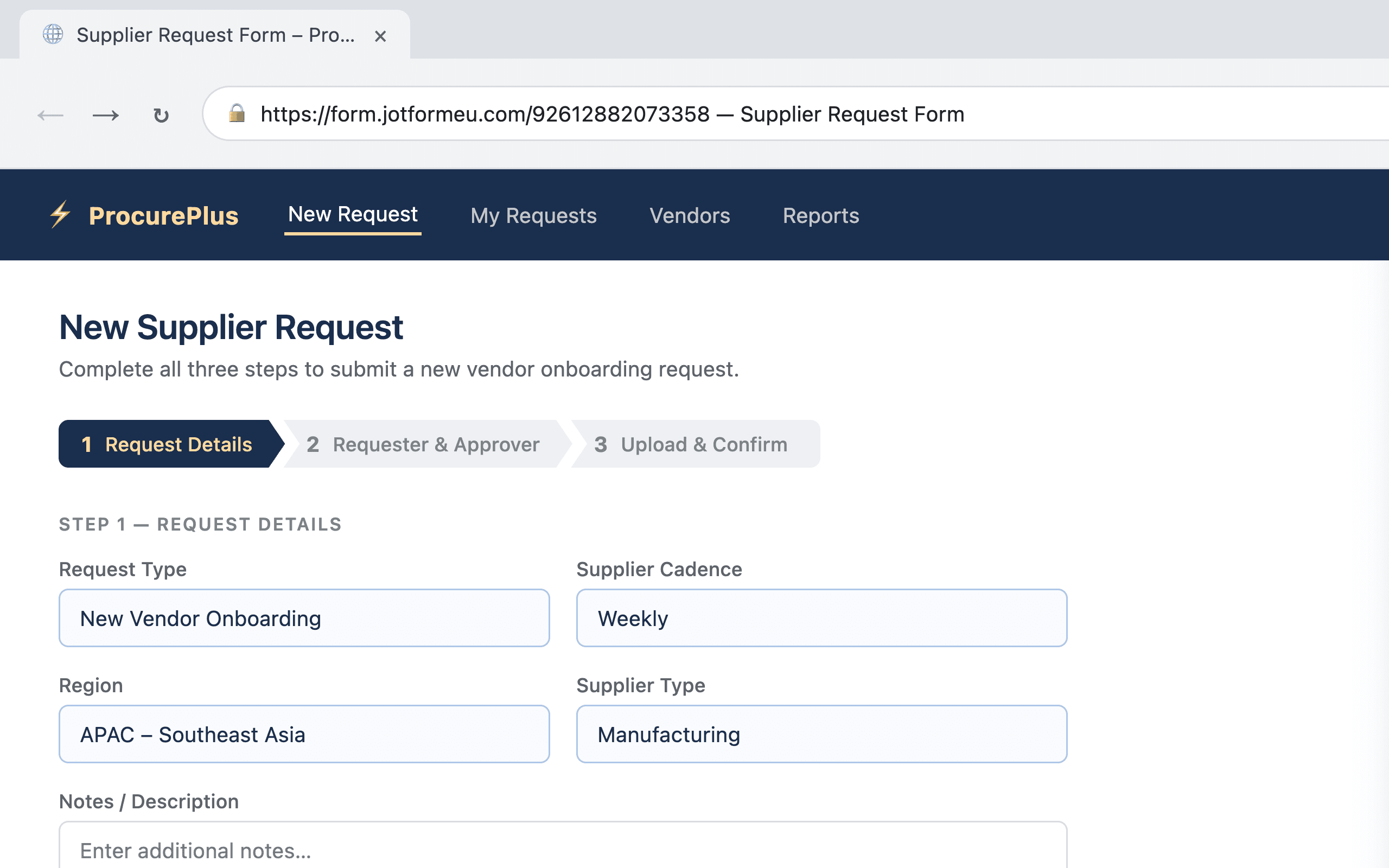
Task: Jump to step 3 Upload & Confirm
Action: coord(695,444)
